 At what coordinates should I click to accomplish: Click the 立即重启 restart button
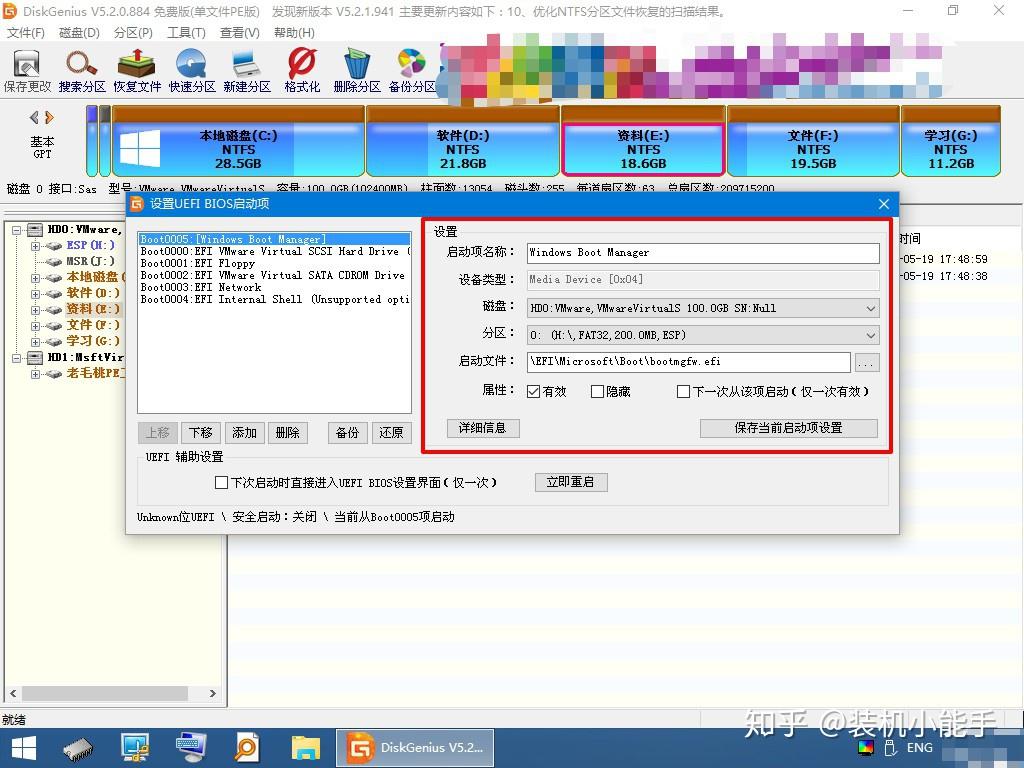571,481
